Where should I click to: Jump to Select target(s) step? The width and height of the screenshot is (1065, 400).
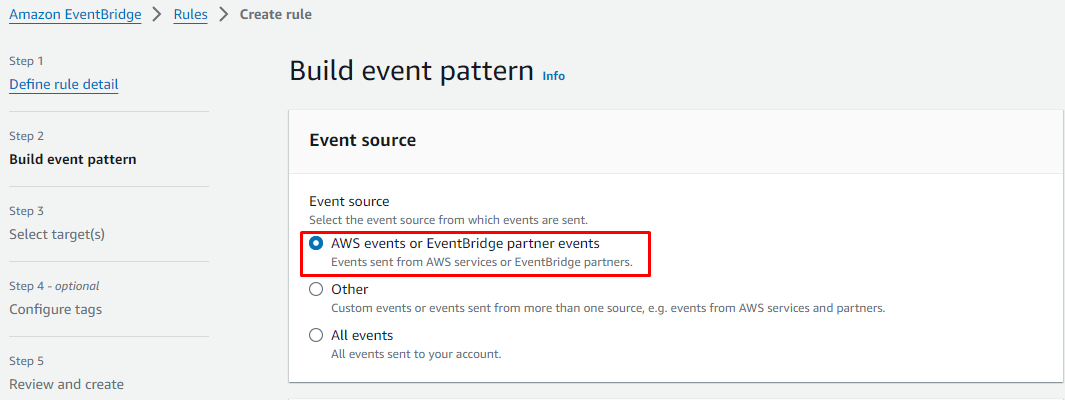click(x=57, y=234)
